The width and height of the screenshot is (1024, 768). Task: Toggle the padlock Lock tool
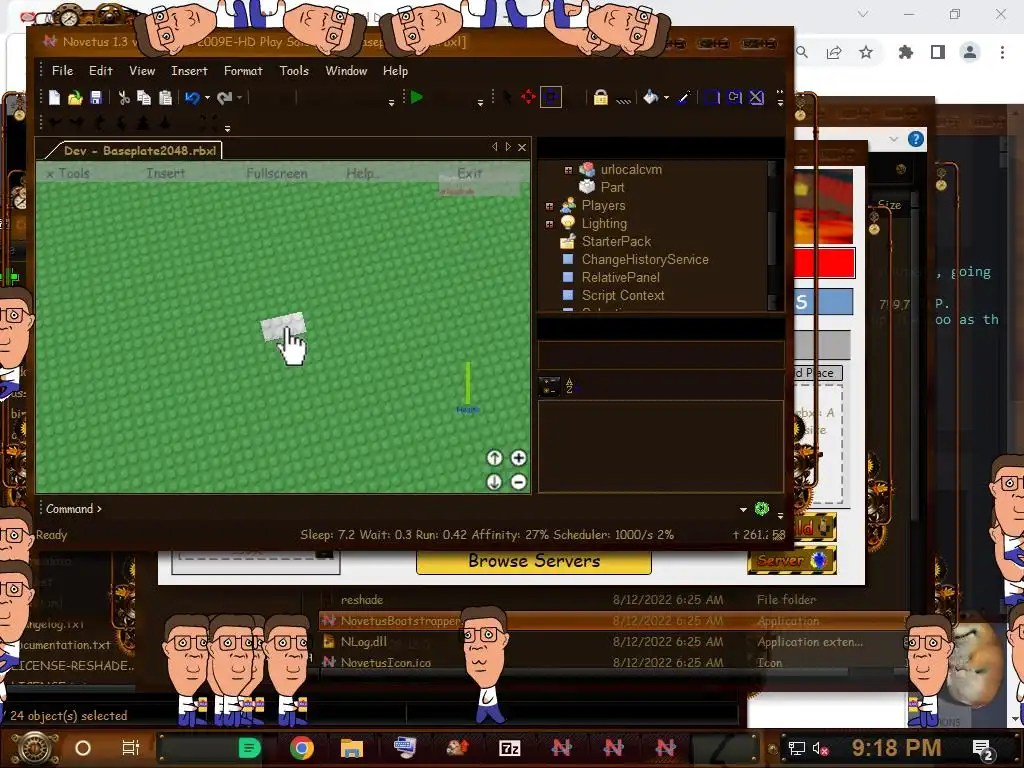(x=600, y=98)
